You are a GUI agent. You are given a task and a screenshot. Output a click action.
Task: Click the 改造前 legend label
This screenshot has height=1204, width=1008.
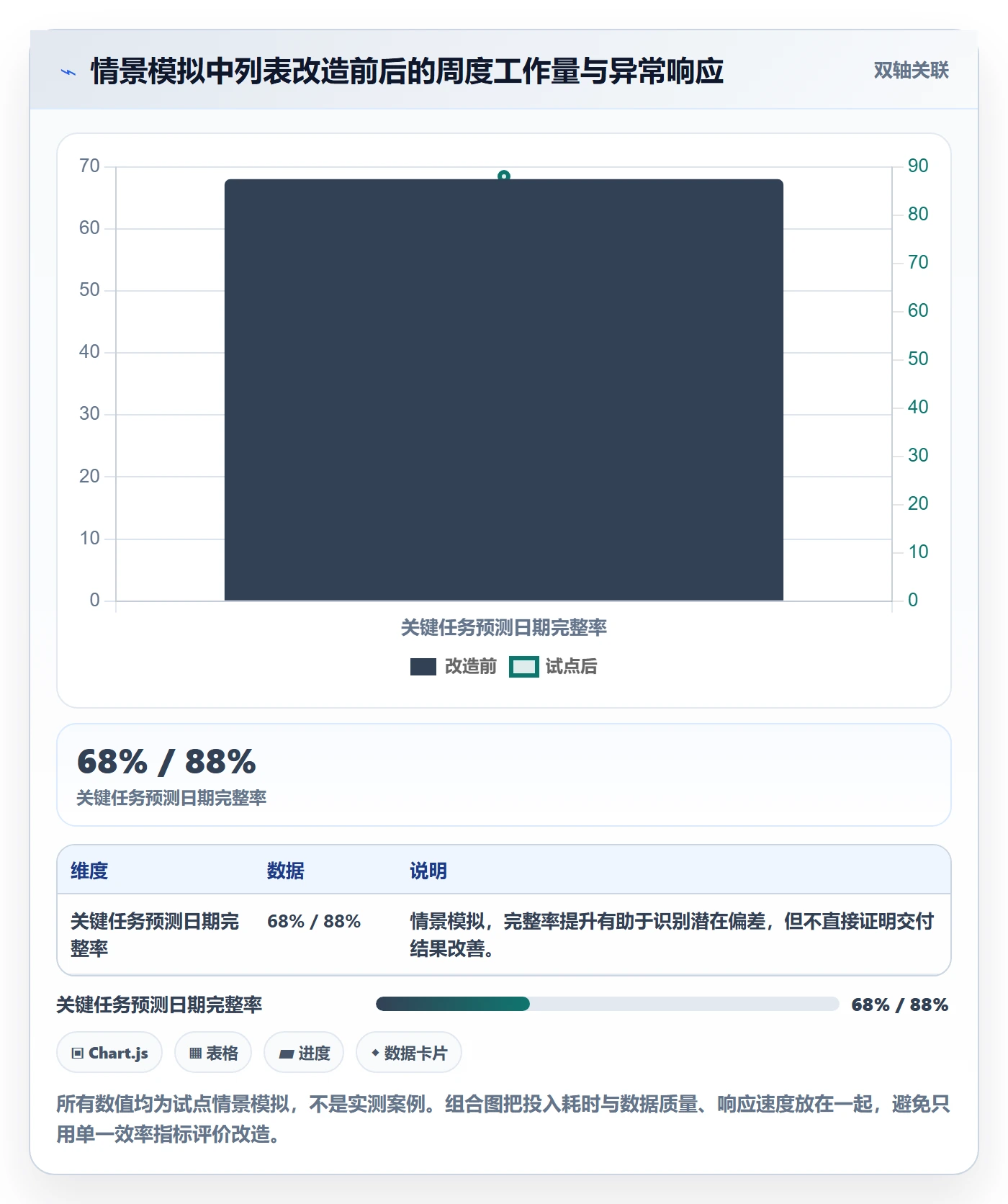tap(471, 667)
